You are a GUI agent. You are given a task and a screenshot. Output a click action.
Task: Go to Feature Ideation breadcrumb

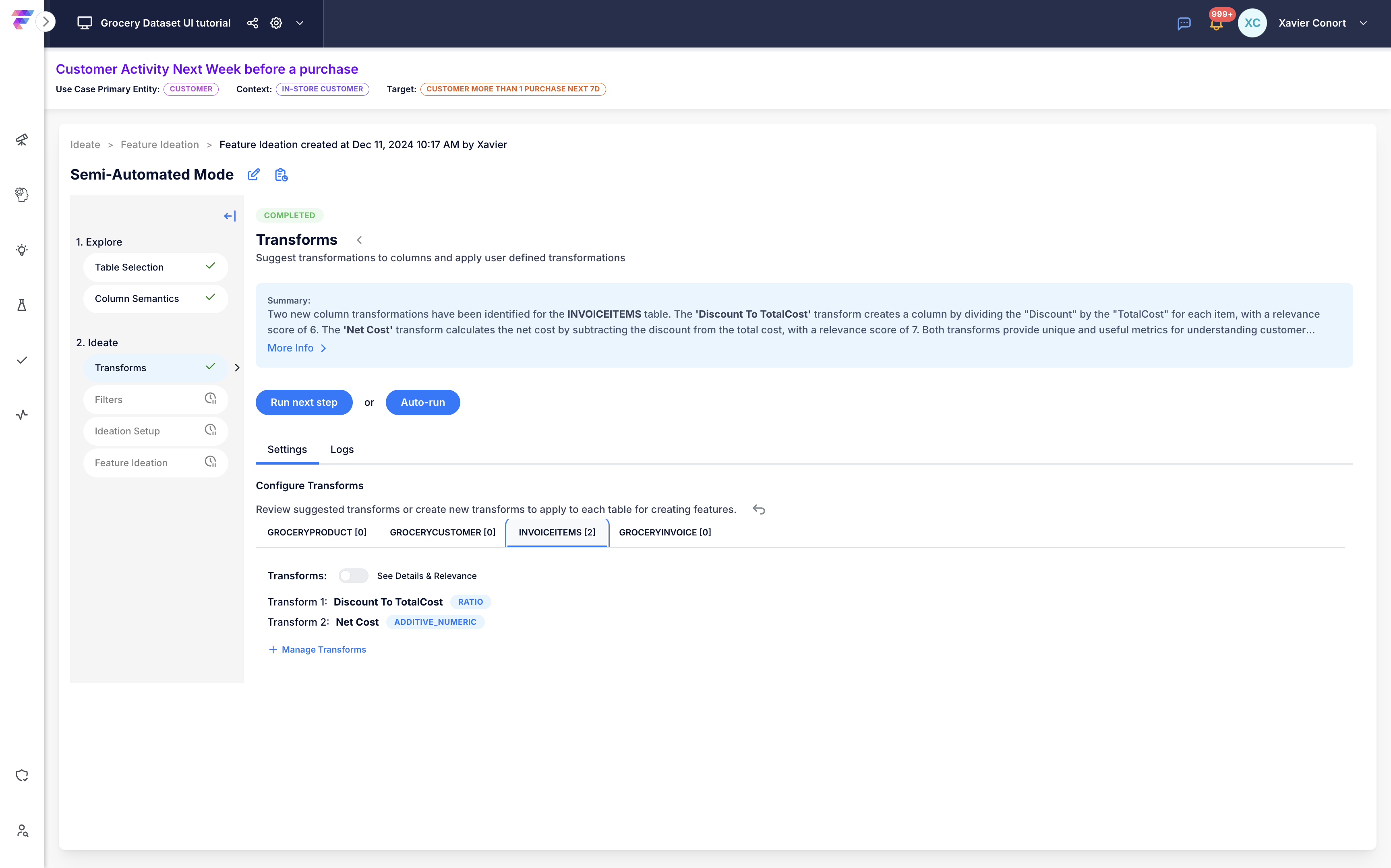[x=159, y=145]
